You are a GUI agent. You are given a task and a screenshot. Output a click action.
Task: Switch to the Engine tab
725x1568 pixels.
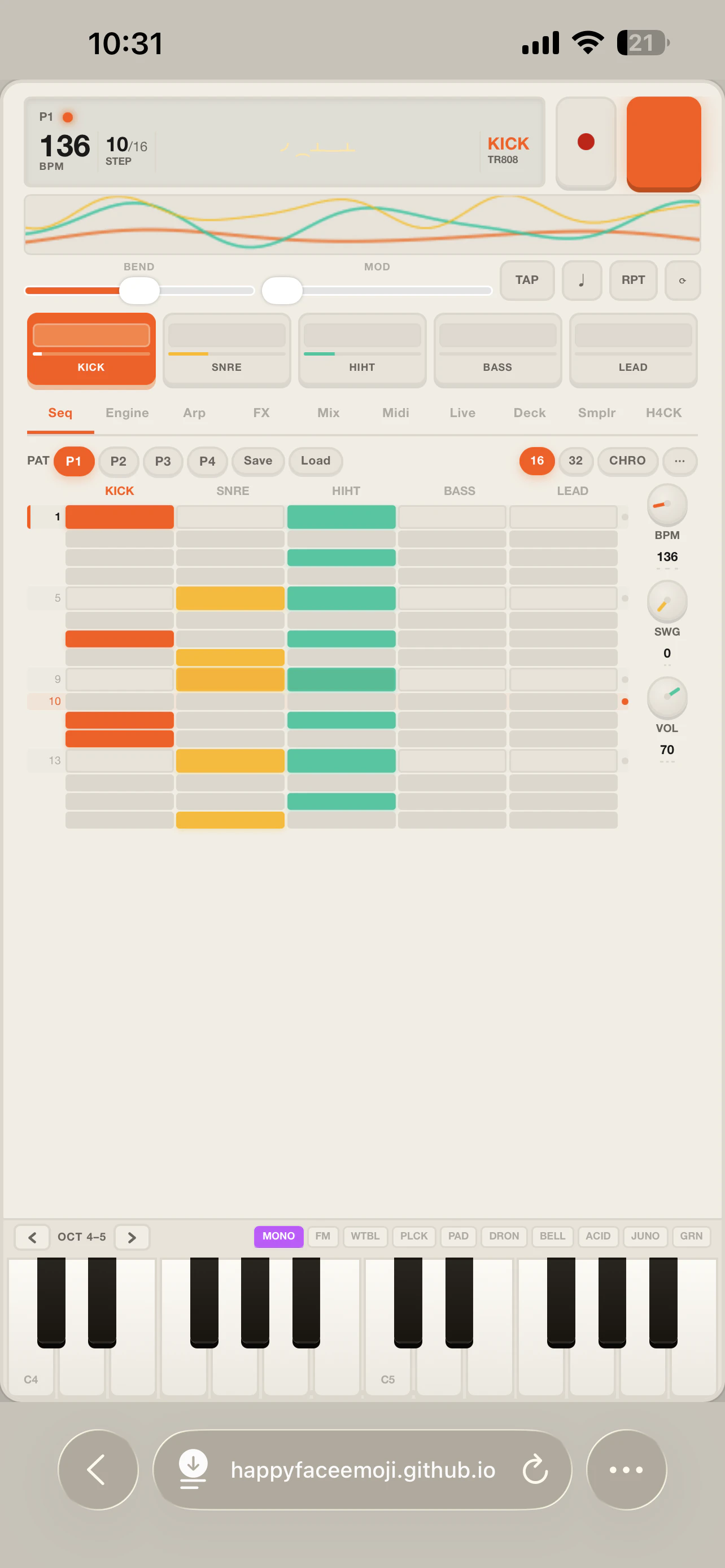tap(127, 413)
